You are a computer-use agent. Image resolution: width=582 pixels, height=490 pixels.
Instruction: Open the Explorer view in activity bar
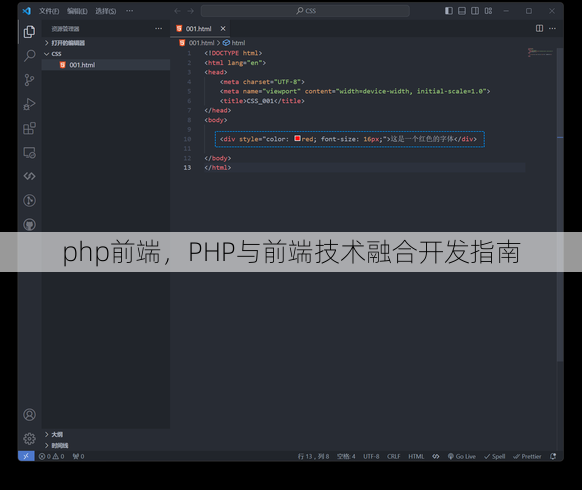[x=29, y=32]
